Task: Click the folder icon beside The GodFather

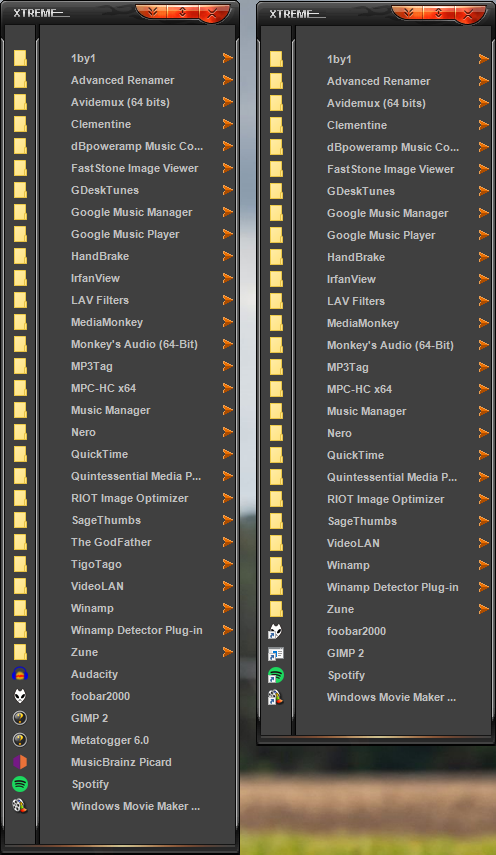Action: (x=20, y=542)
